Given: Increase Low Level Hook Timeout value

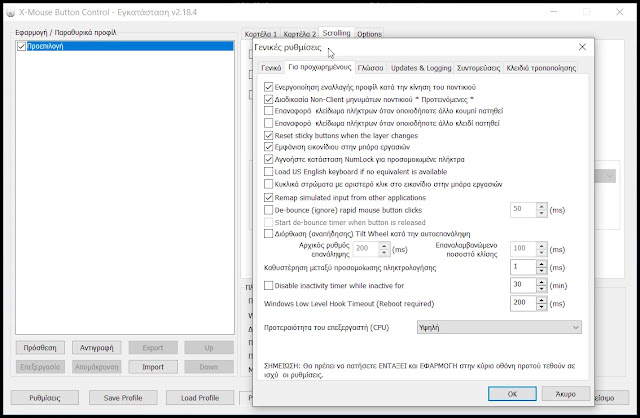Looking at the screenshot, I should [541, 300].
